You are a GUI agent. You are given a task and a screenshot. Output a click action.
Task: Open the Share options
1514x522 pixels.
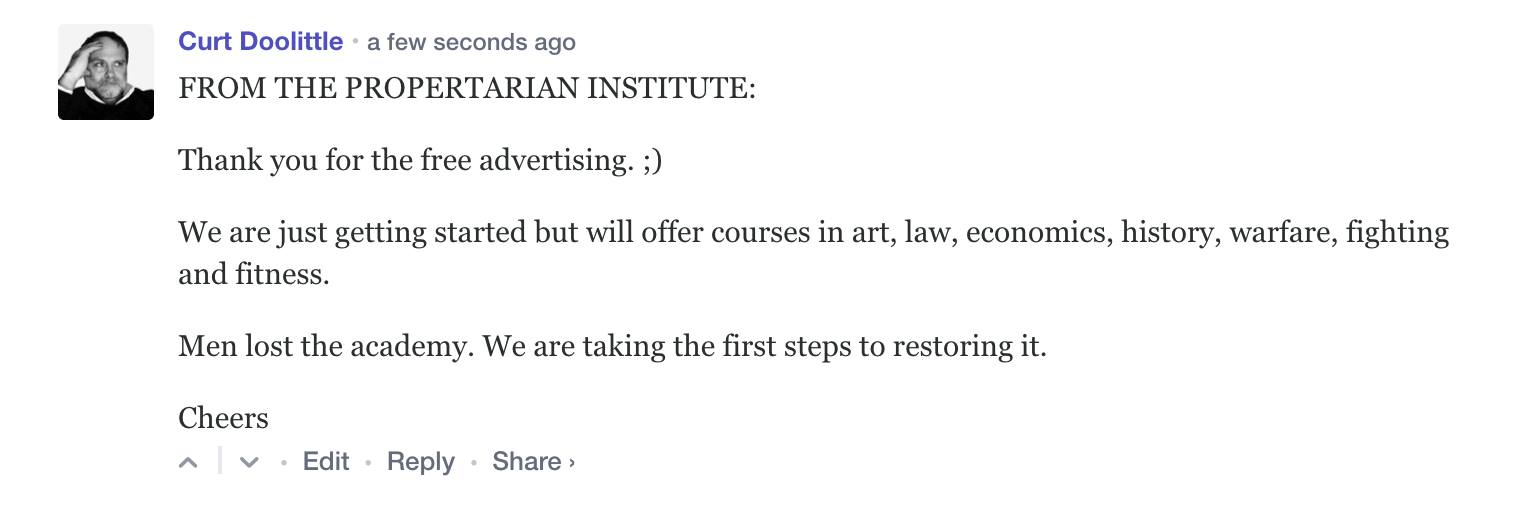(526, 461)
